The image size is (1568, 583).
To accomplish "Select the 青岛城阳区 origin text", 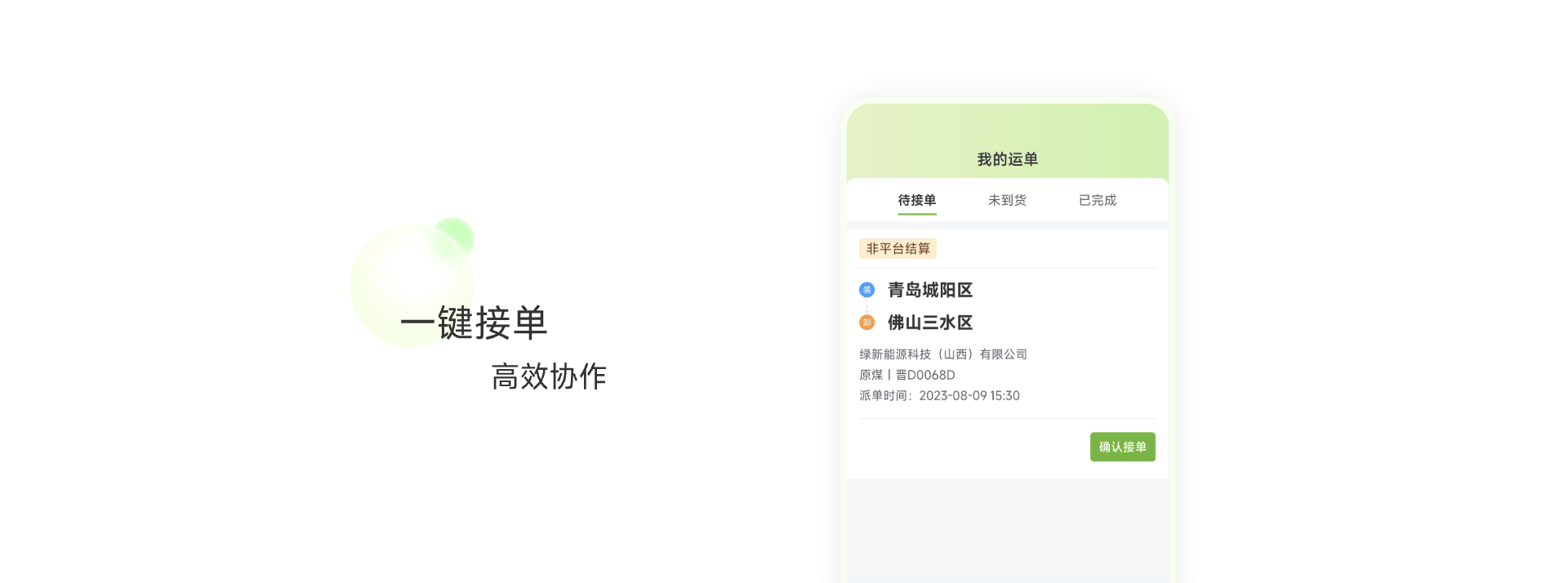I will pos(930,290).
